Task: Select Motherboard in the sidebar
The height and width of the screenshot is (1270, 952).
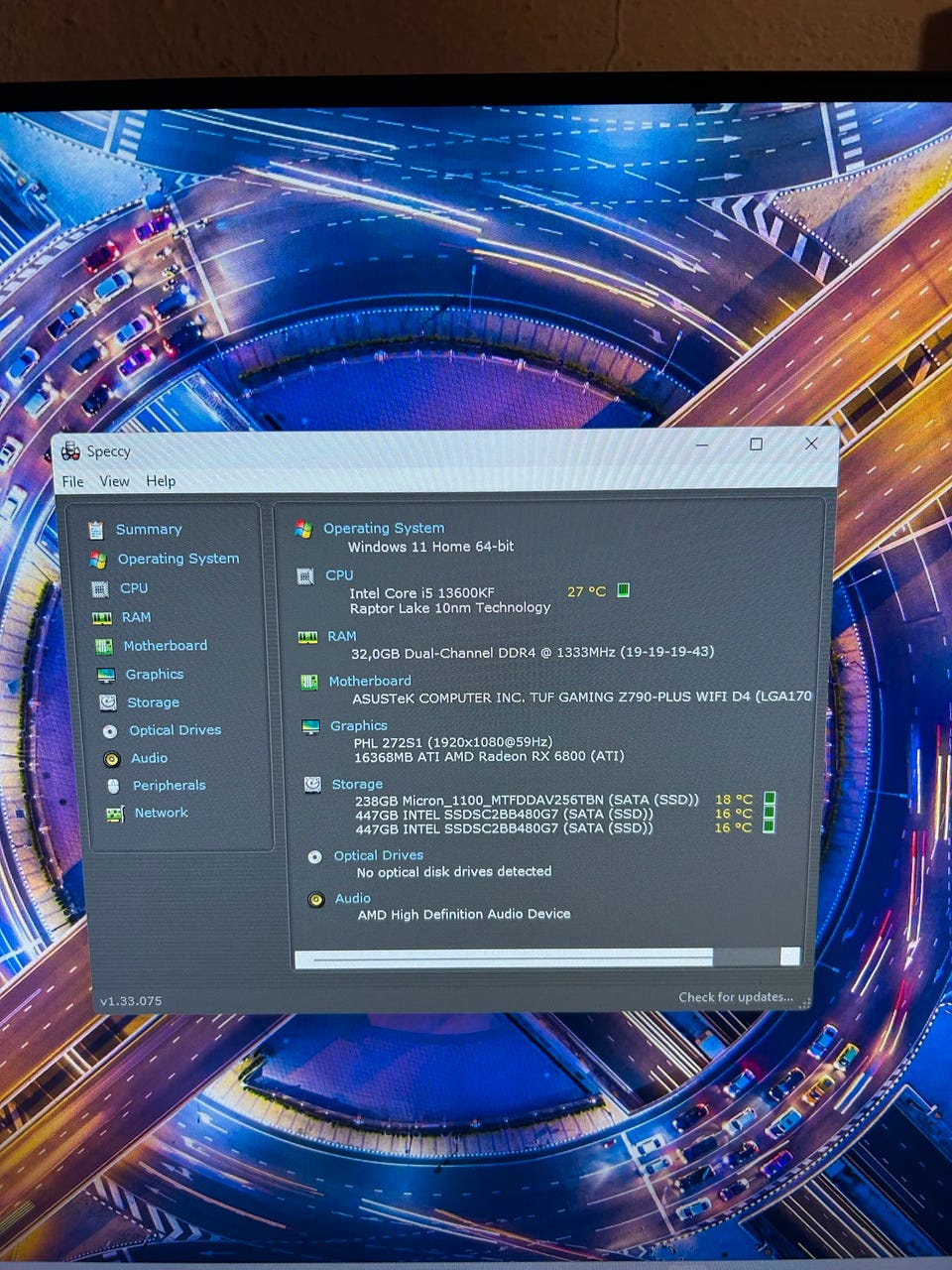Action: [166, 646]
